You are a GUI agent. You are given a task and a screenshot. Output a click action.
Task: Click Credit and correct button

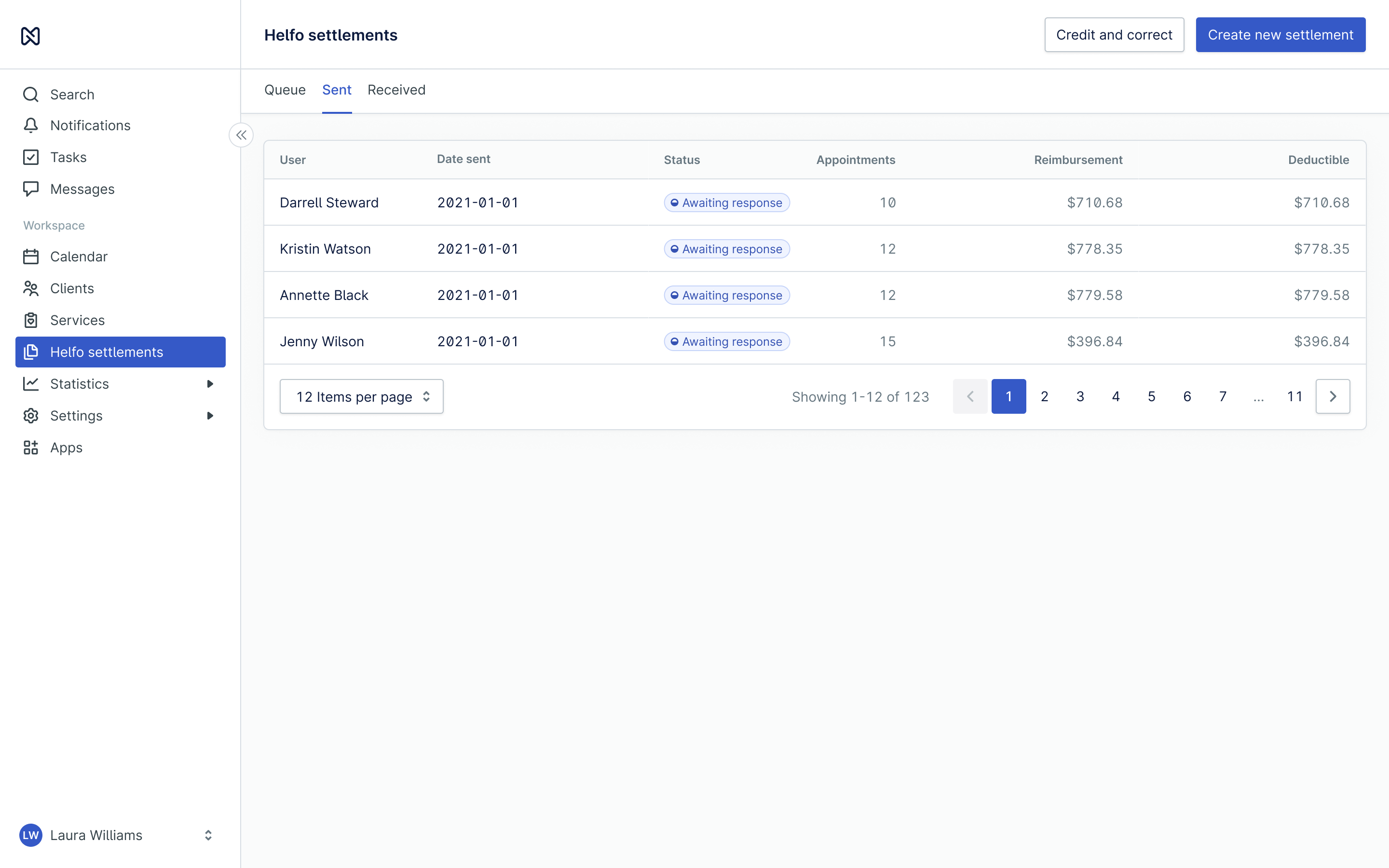pyautogui.click(x=1114, y=34)
